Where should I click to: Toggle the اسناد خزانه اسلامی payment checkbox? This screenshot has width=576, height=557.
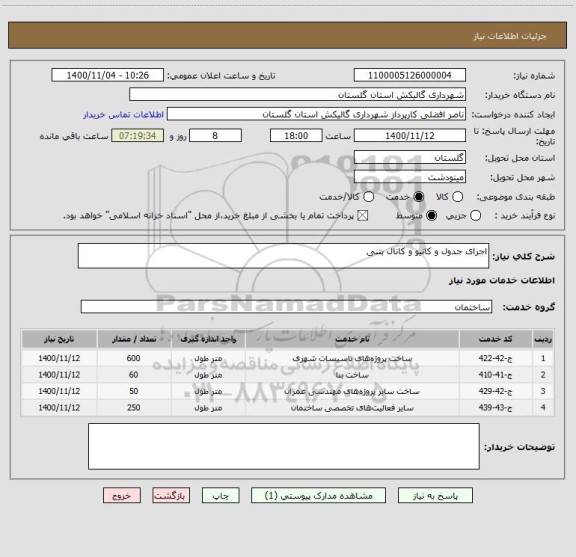363,216
